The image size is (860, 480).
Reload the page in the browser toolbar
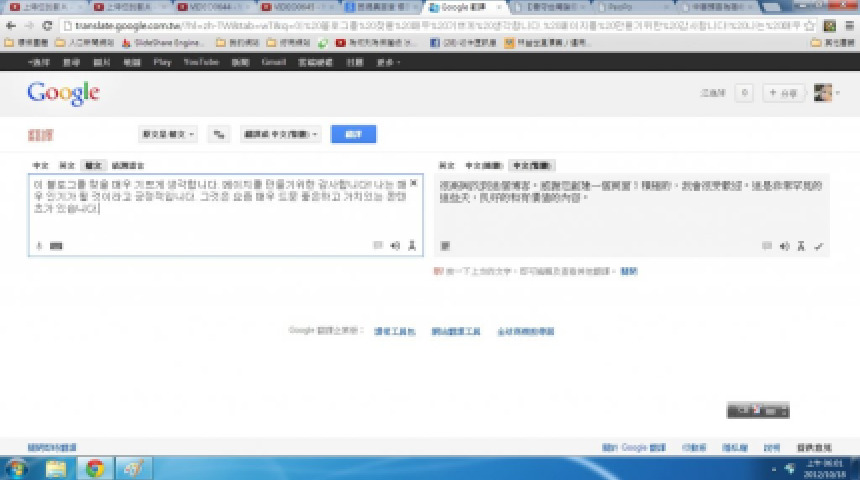[46, 25]
